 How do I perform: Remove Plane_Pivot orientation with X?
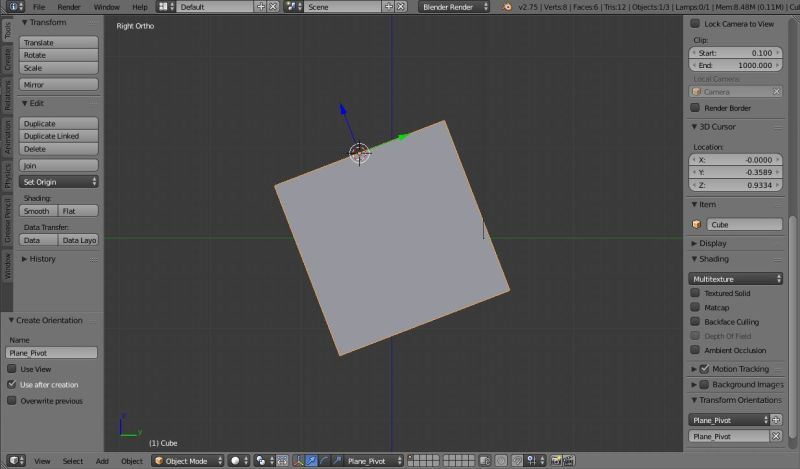click(776, 436)
